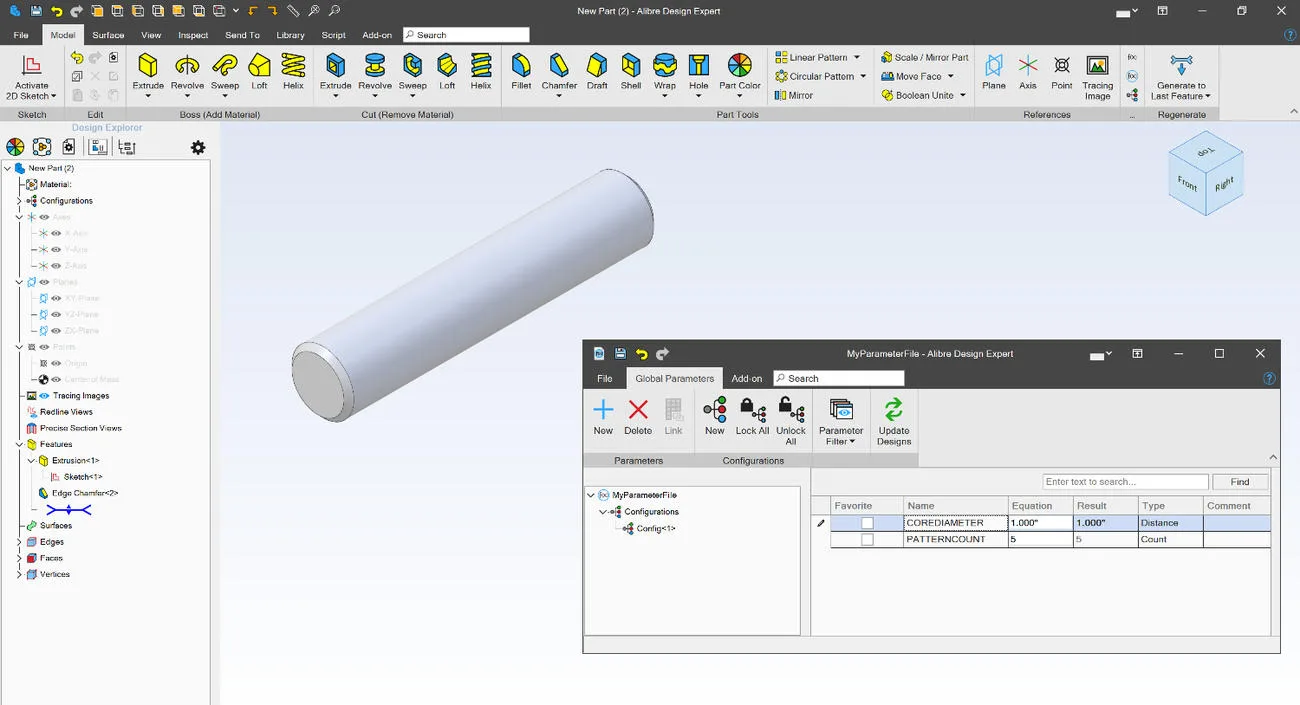This screenshot has height=705, width=1300.
Task: Click Lock All in MyParameterFile window
Action: click(x=752, y=416)
